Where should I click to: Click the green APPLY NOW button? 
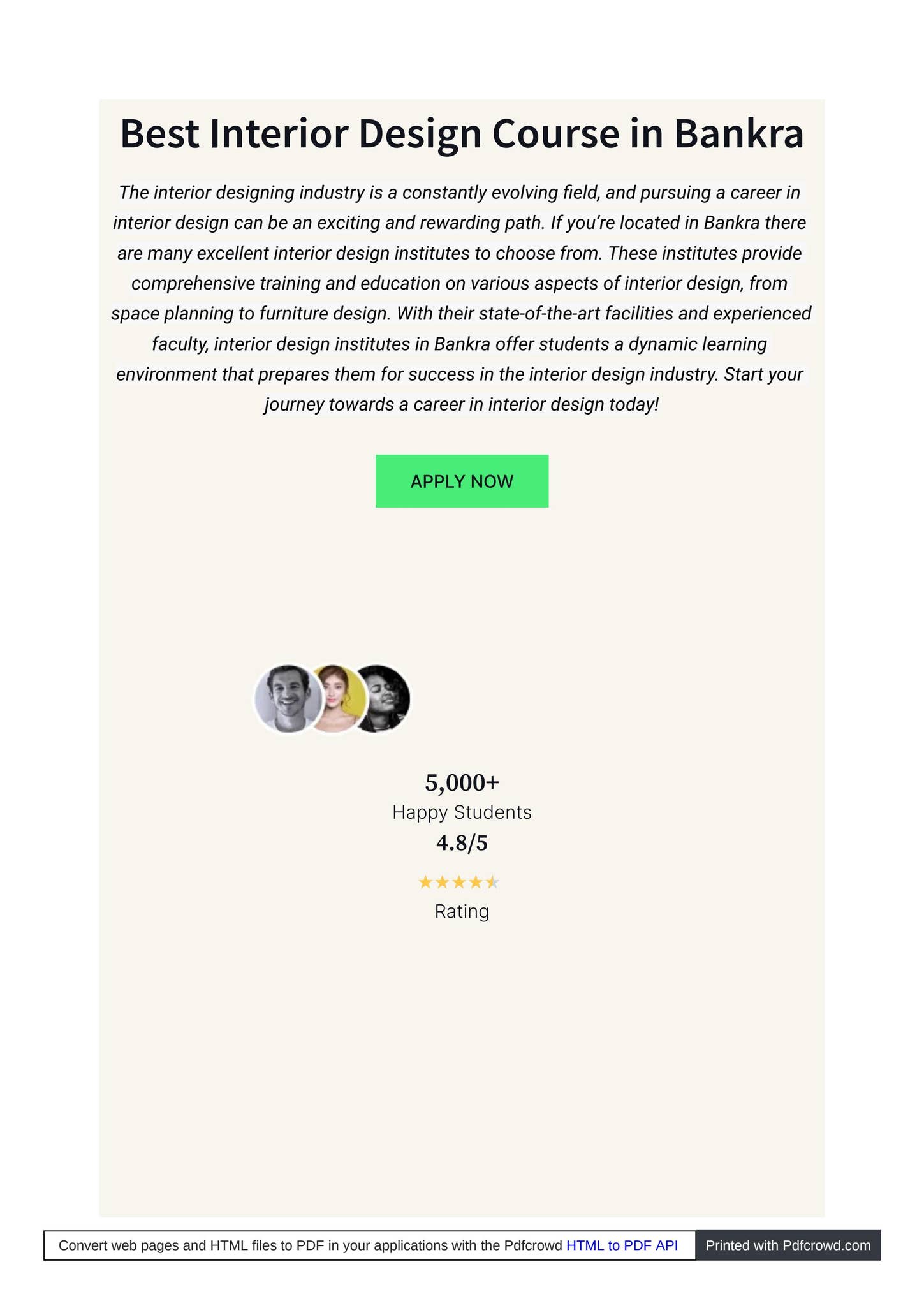pos(462,481)
